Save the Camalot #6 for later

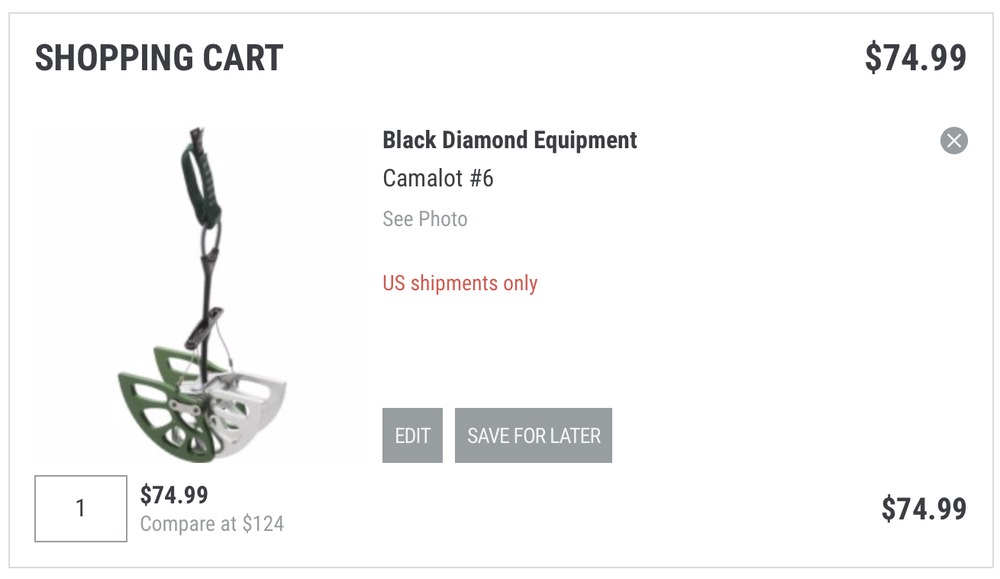coord(533,436)
